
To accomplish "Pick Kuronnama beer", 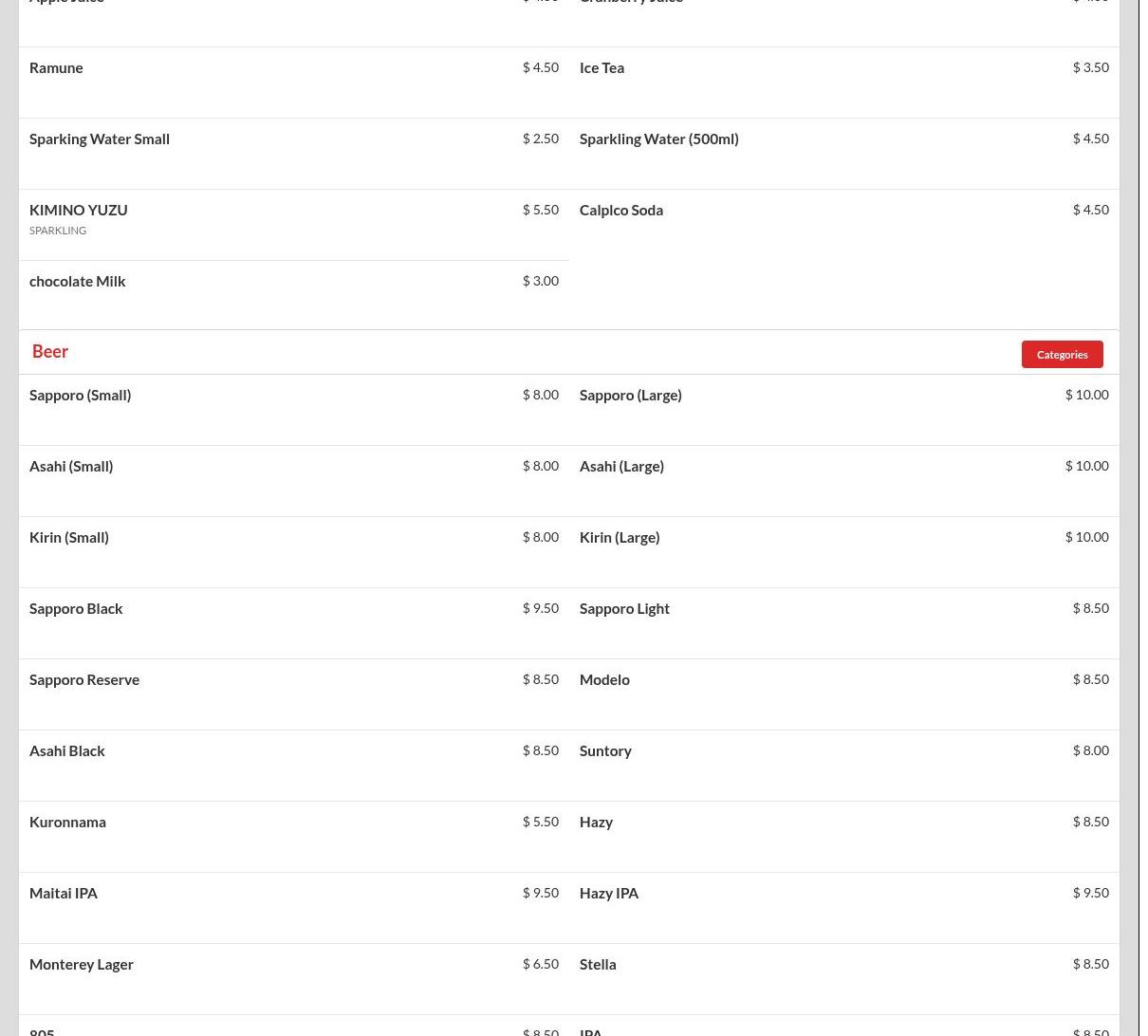I will [x=67, y=822].
